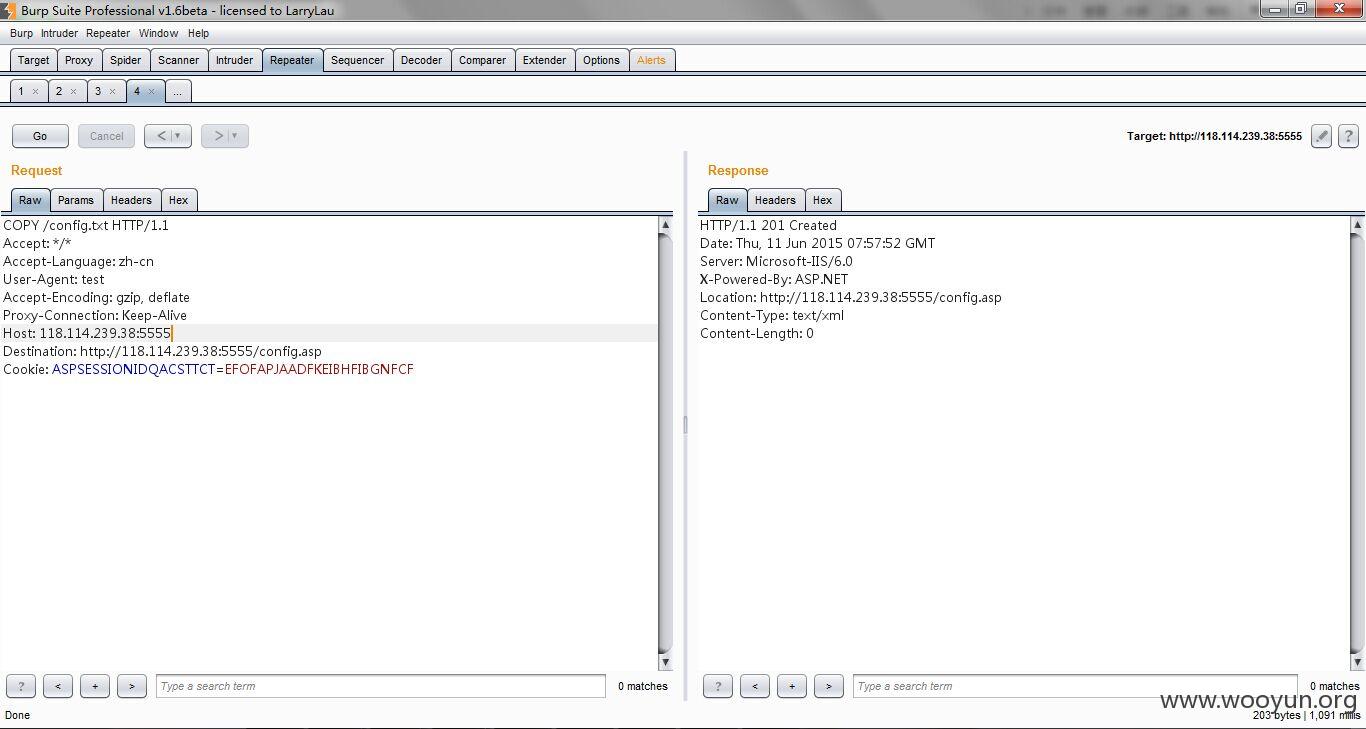
Task: Focus the response search term field
Action: pos(1075,686)
